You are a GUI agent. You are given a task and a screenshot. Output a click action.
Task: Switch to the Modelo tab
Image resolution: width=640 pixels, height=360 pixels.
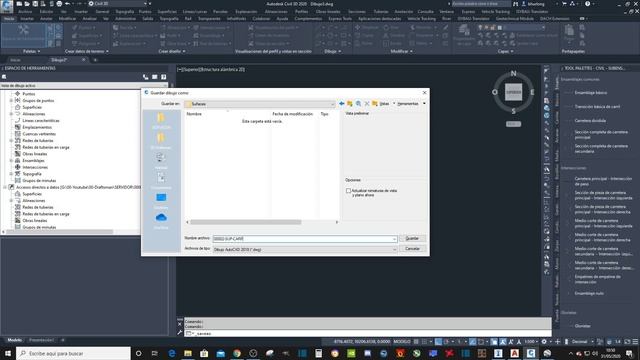tap(15, 340)
